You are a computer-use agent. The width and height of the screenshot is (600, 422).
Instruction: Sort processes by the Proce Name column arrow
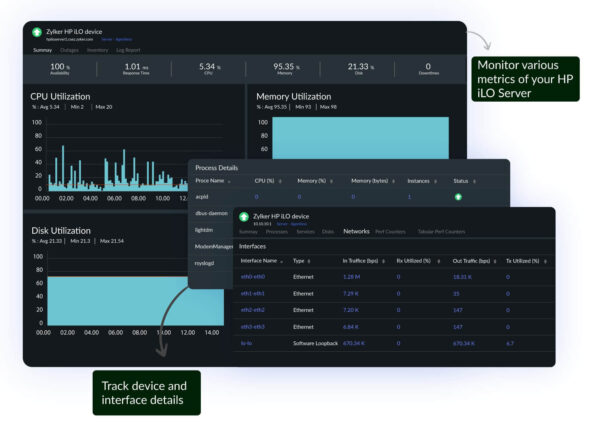click(229, 181)
